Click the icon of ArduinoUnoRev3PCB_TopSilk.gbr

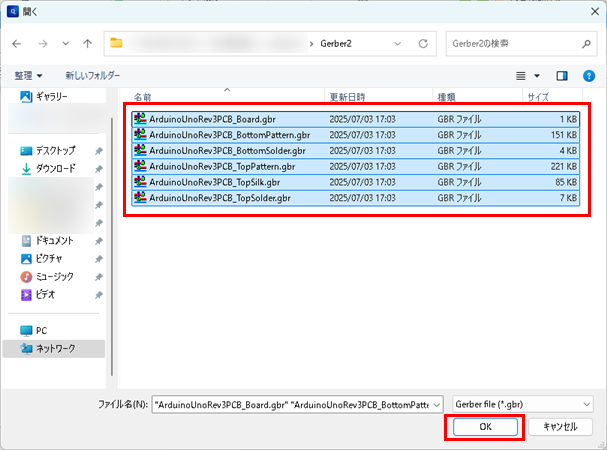140,182
